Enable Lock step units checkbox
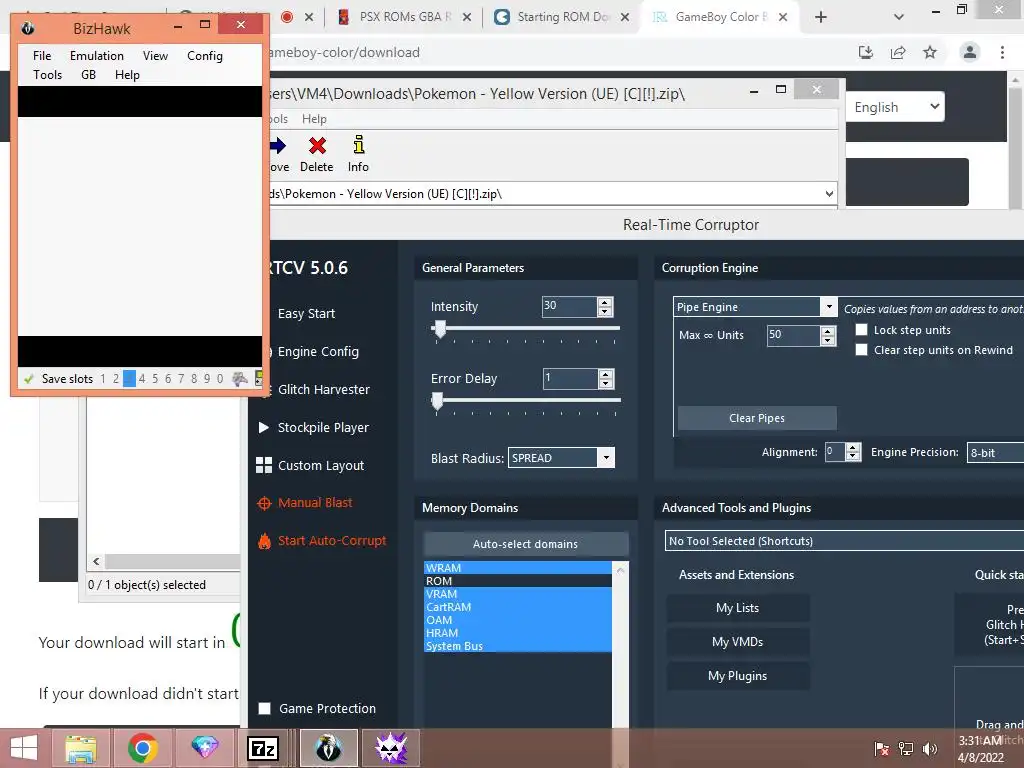1024x768 pixels. [x=861, y=330]
